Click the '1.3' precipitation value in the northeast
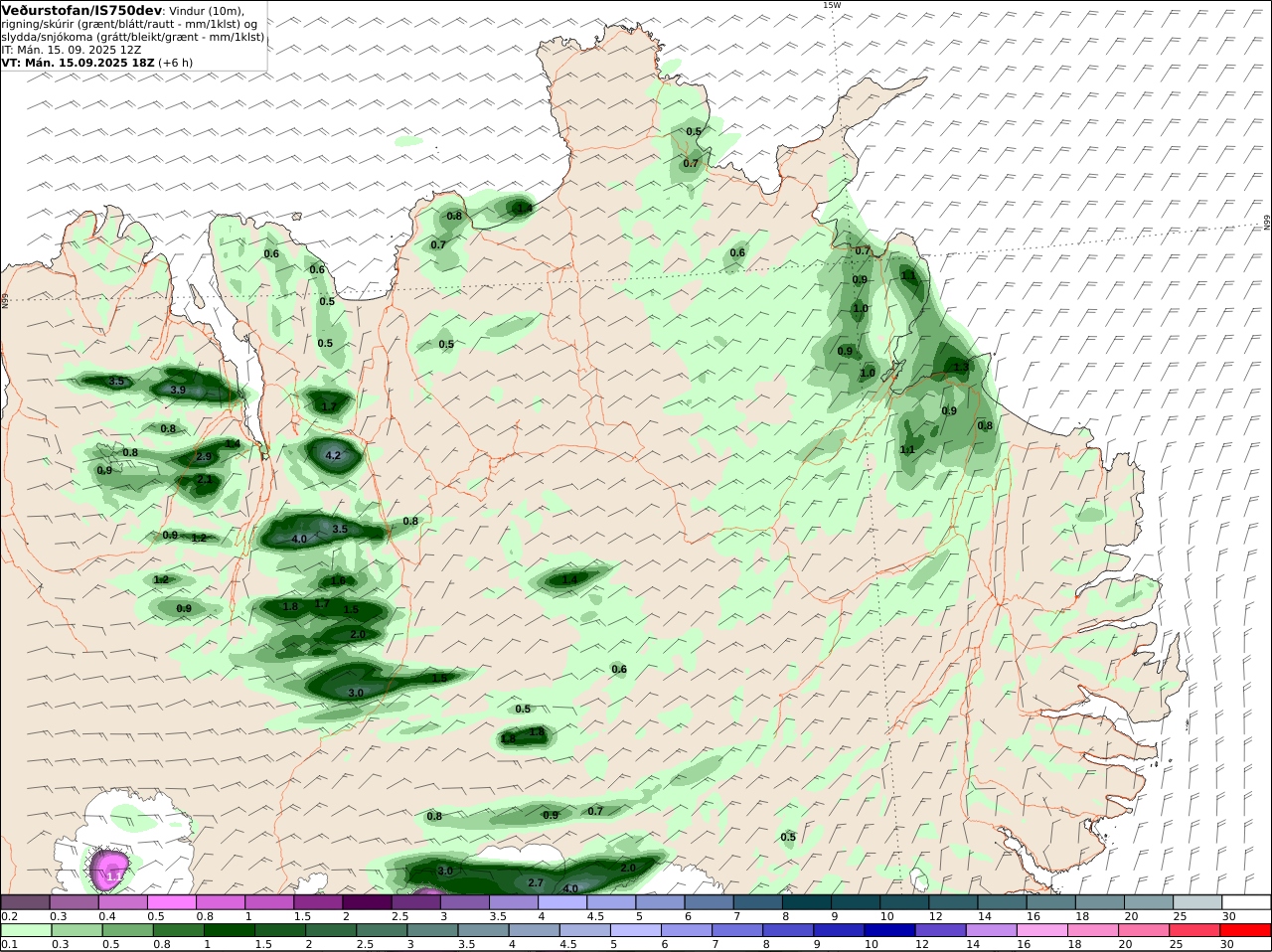 point(961,367)
